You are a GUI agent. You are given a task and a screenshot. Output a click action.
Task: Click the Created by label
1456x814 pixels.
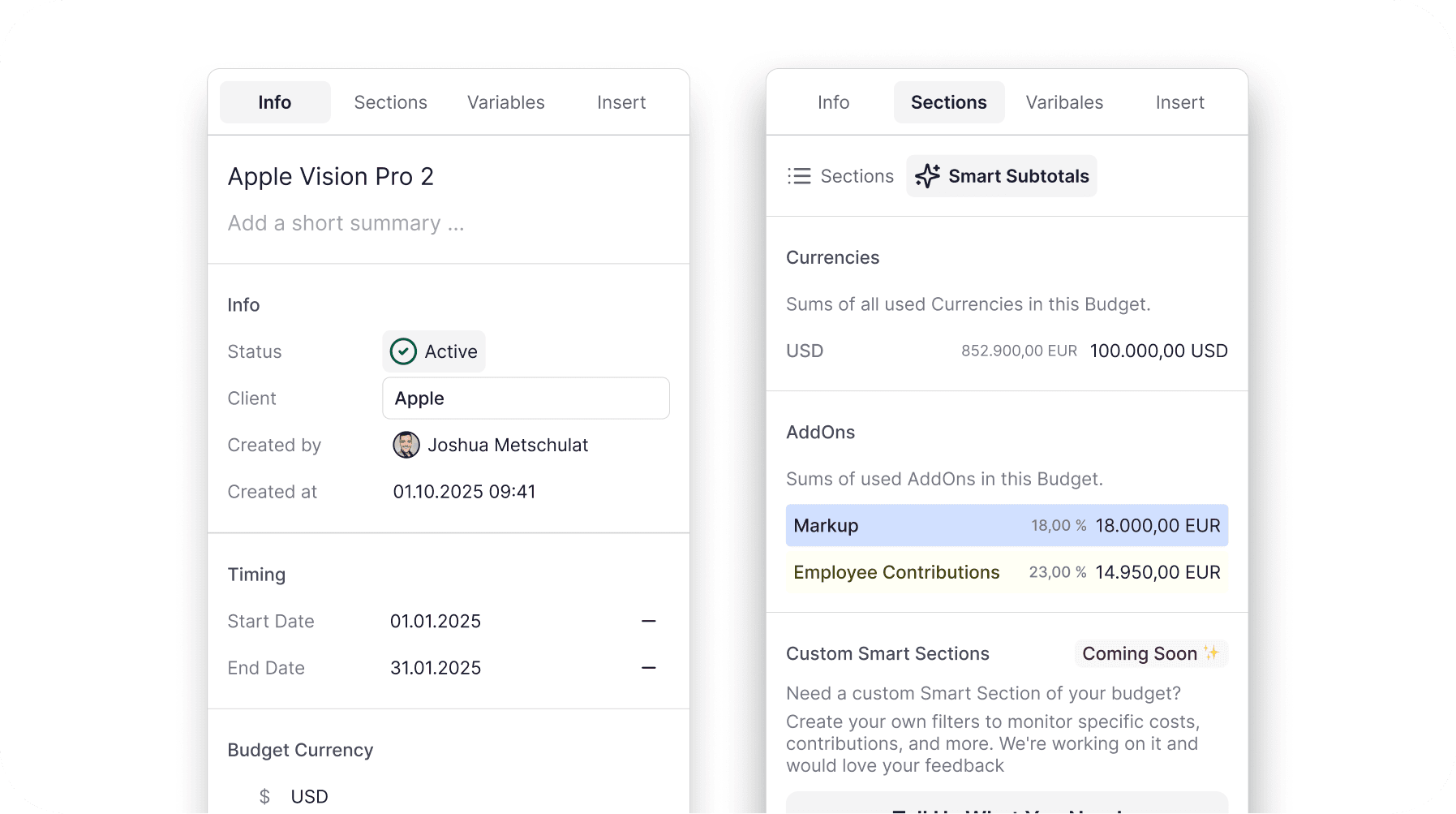click(274, 445)
